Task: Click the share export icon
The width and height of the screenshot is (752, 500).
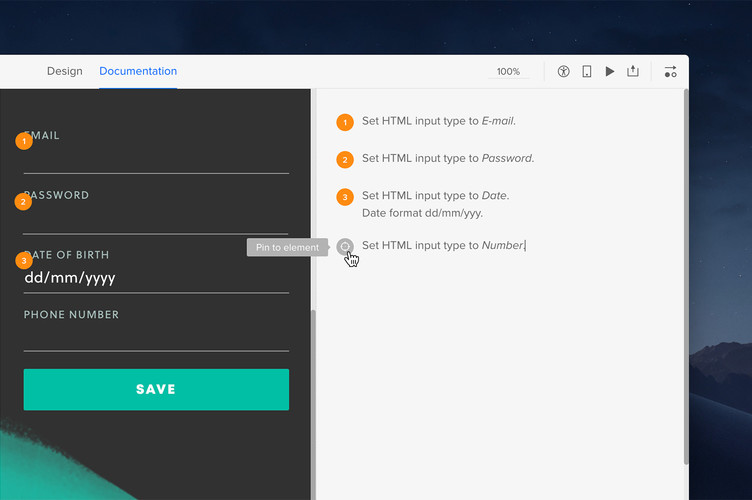Action: 633,71
